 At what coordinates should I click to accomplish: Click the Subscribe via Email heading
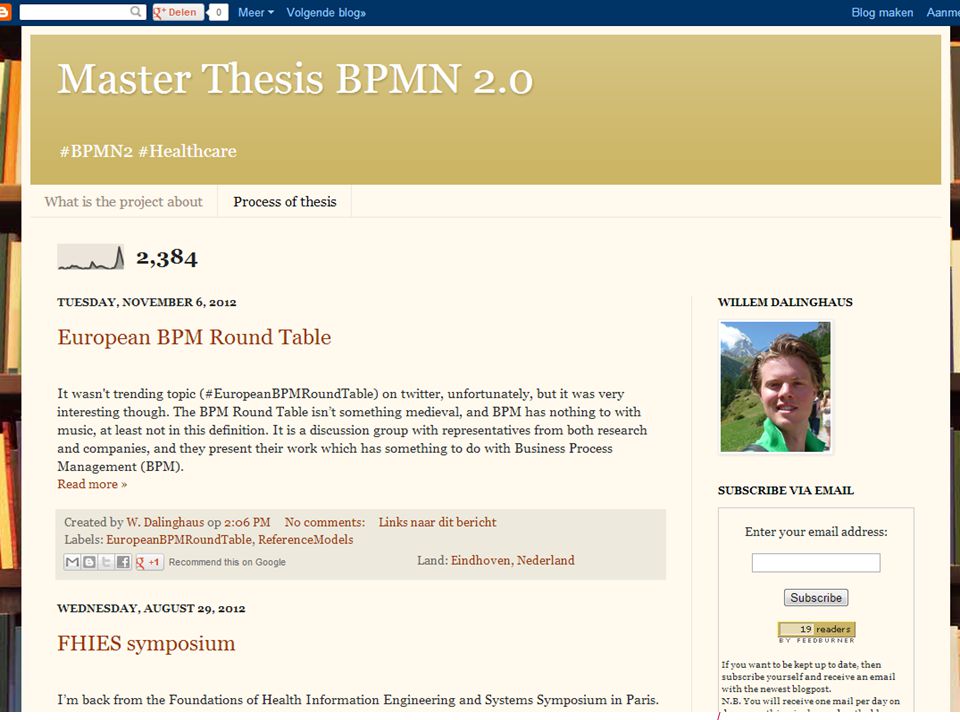coord(786,490)
